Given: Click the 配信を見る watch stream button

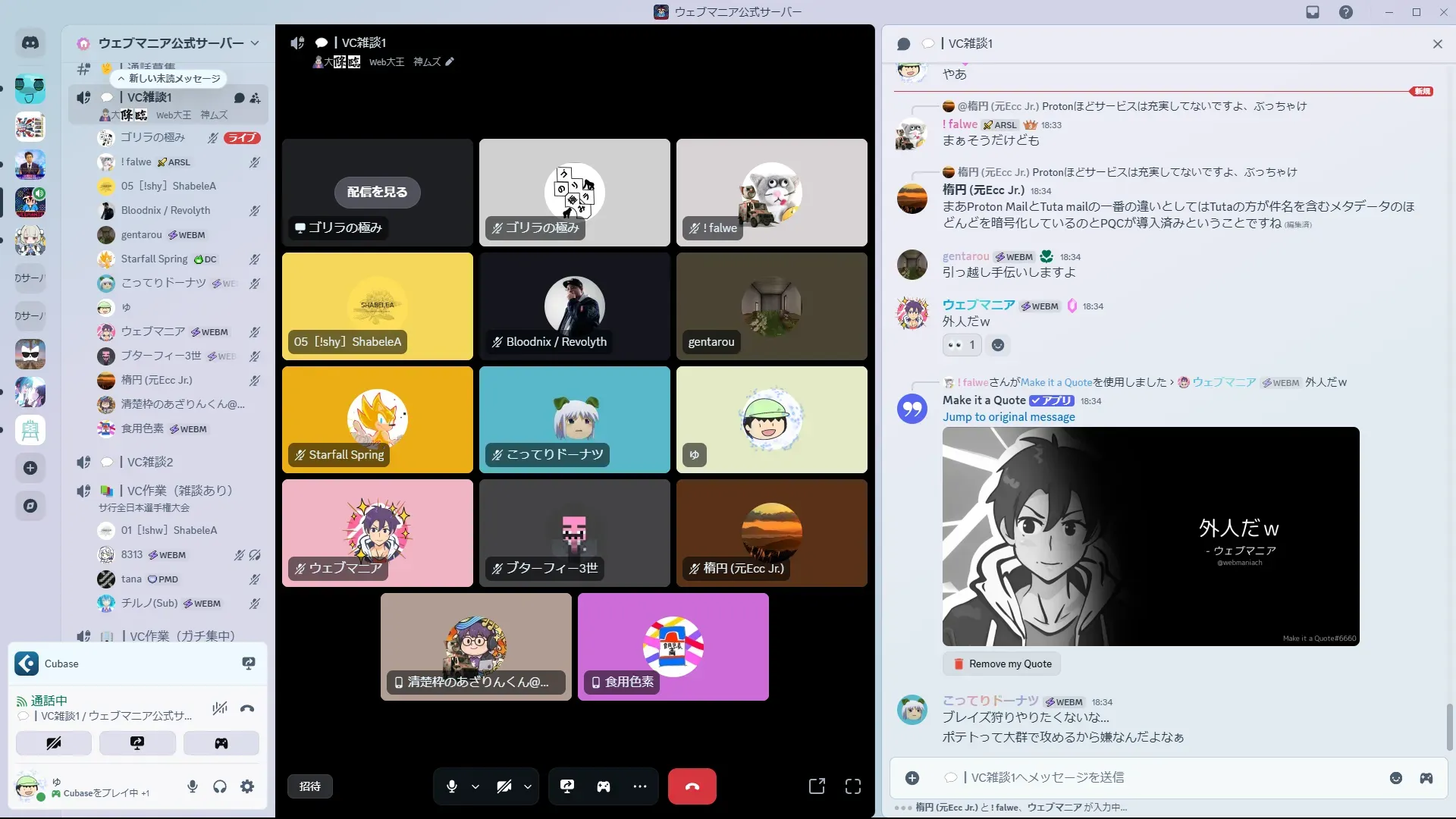Looking at the screenshot, I should click(377, 192).
